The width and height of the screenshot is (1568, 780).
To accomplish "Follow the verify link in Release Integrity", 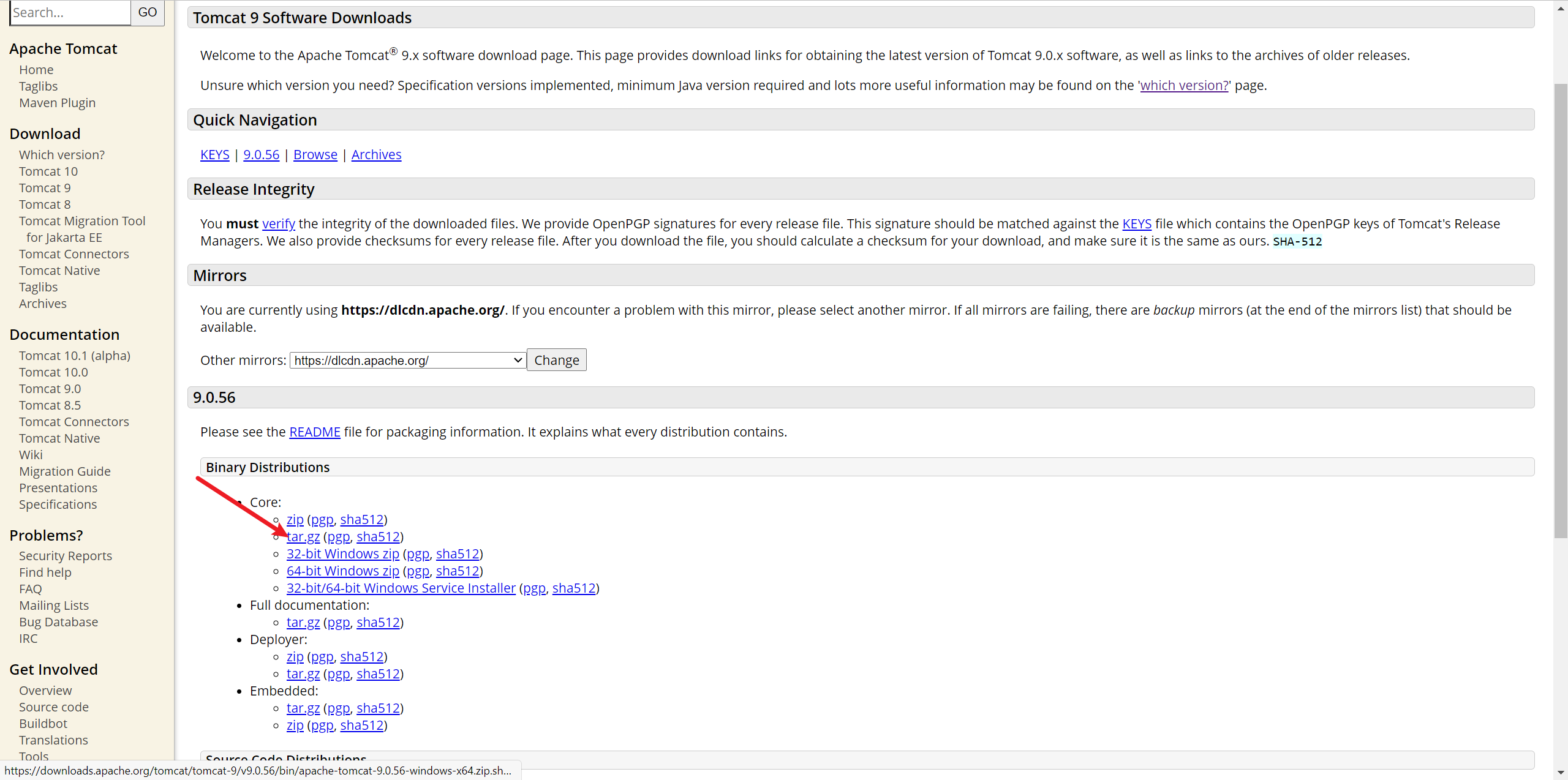I will click(x=279, y=224).
